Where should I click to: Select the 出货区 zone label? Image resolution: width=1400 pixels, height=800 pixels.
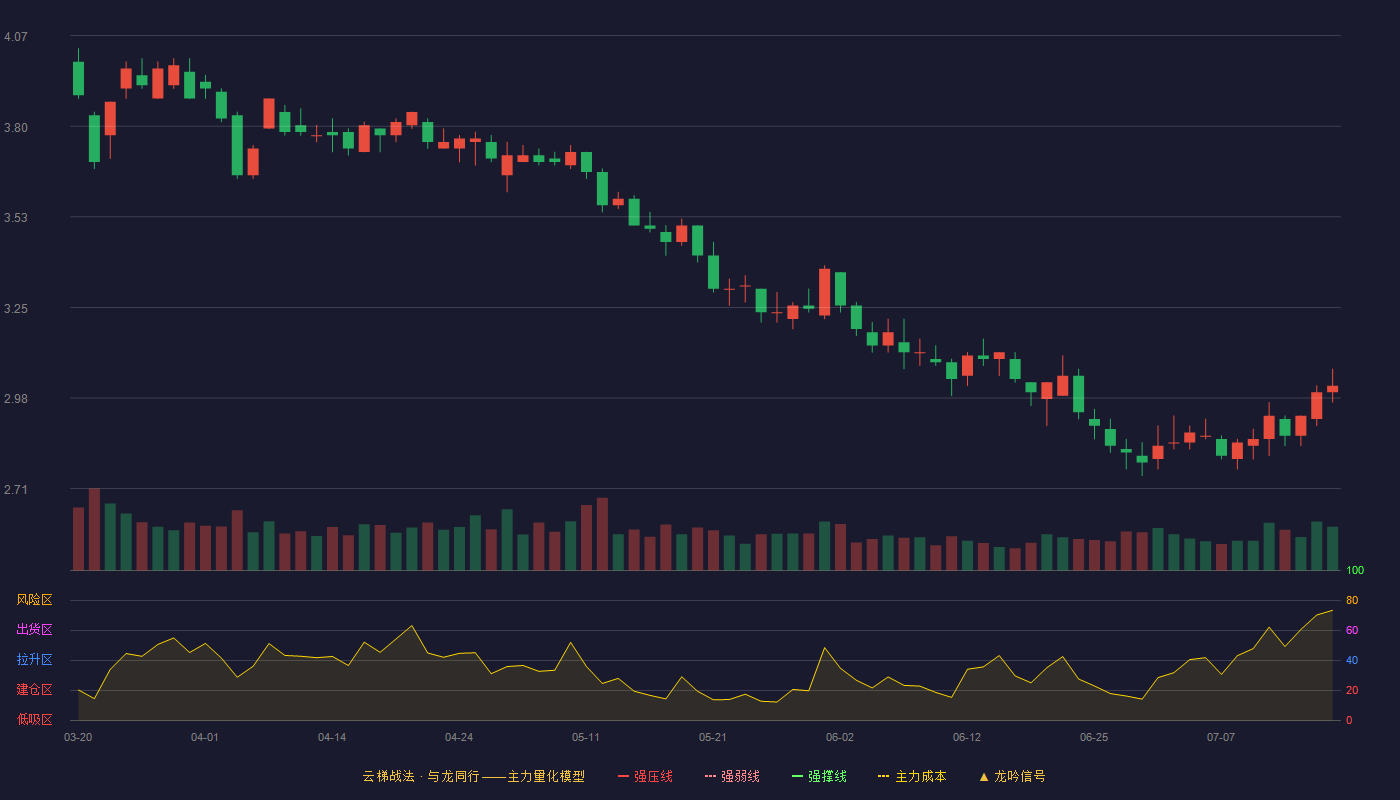tap(34, 630)
